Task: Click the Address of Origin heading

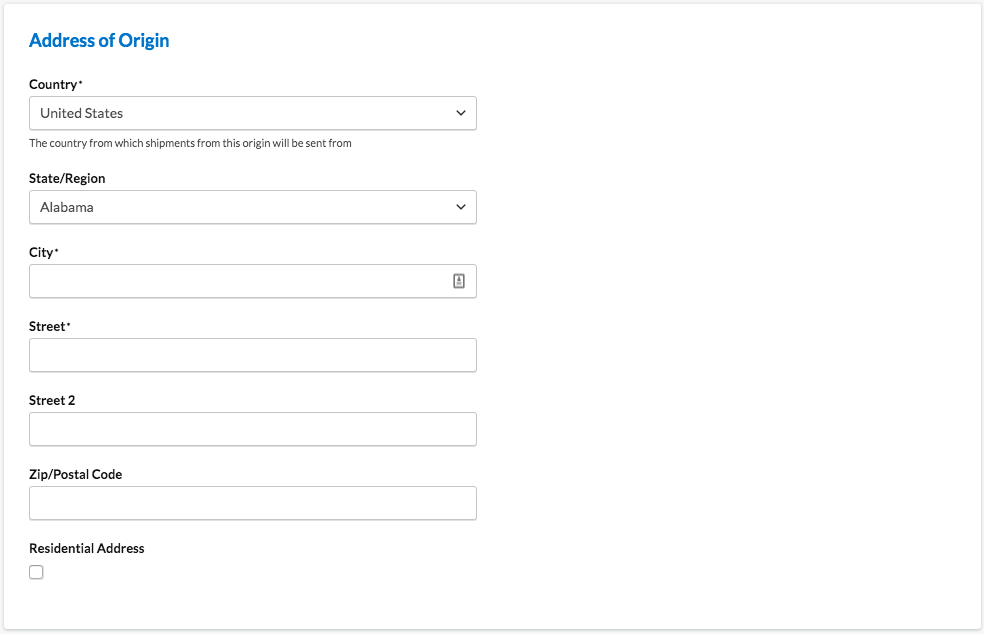Action: [99, 41]
